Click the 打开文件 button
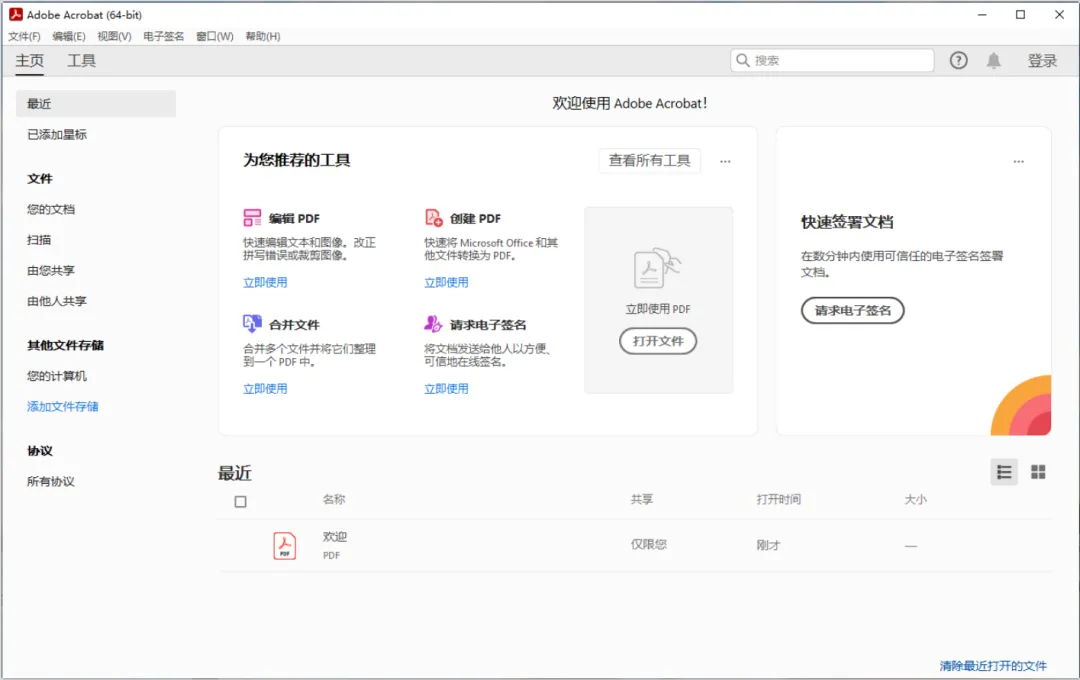 tap(658, 341)
